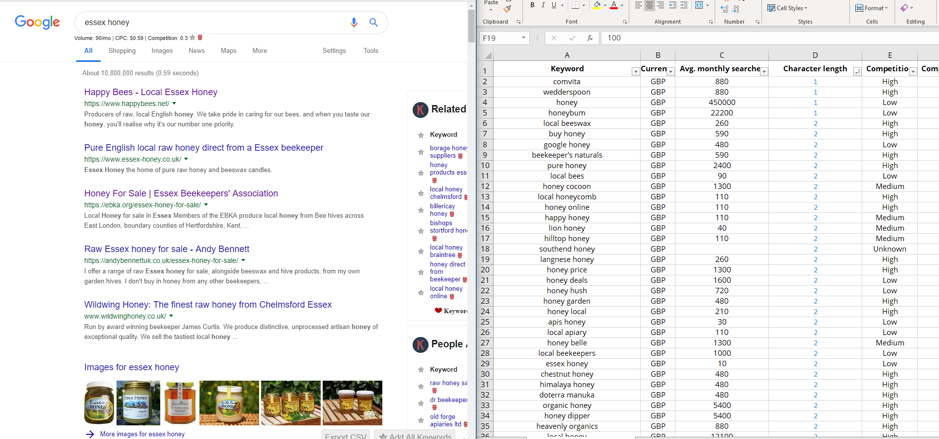Switch to Google Images tab
The width and height of the screenshot is (939, 439).
click(162, 51)
